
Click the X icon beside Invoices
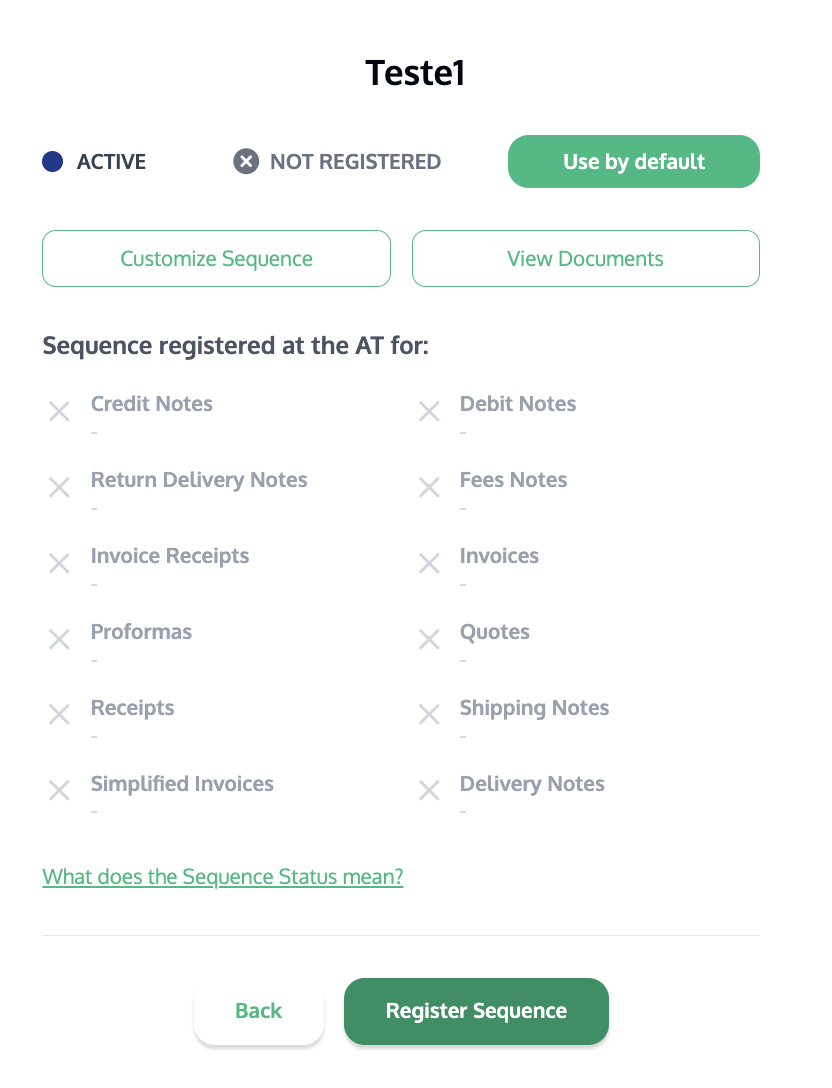pos(429,563)
